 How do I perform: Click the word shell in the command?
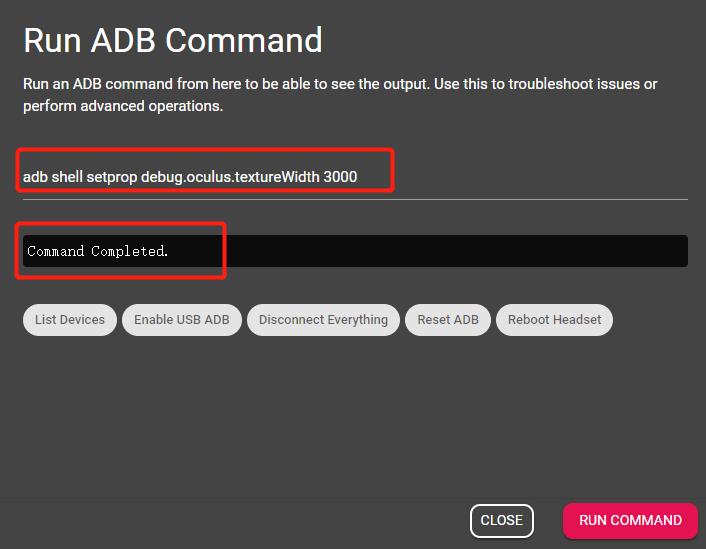coord(67,177)
